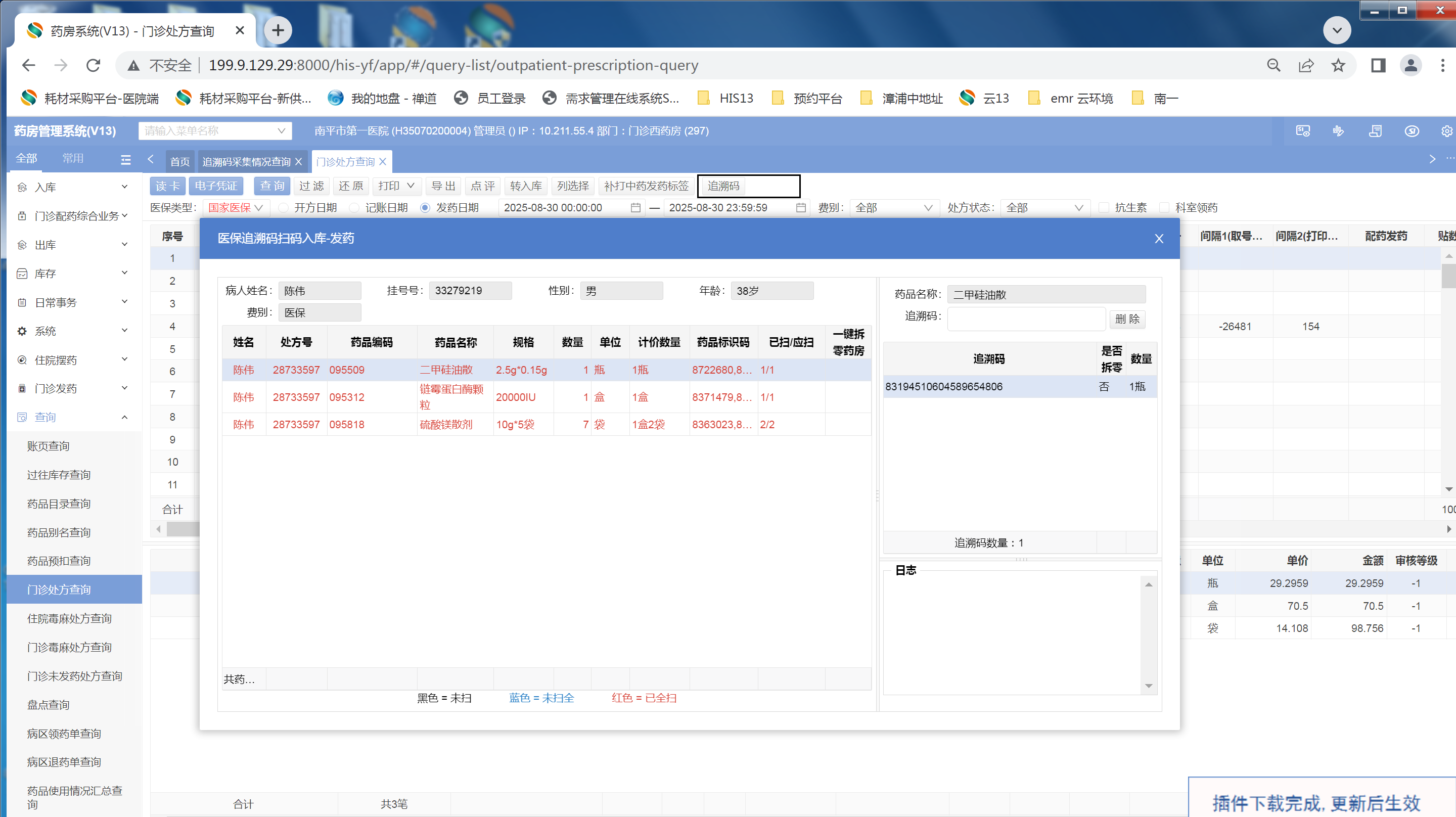Select the 开方日期 radio button
The image size is (1456, 817).
[284, 208]
